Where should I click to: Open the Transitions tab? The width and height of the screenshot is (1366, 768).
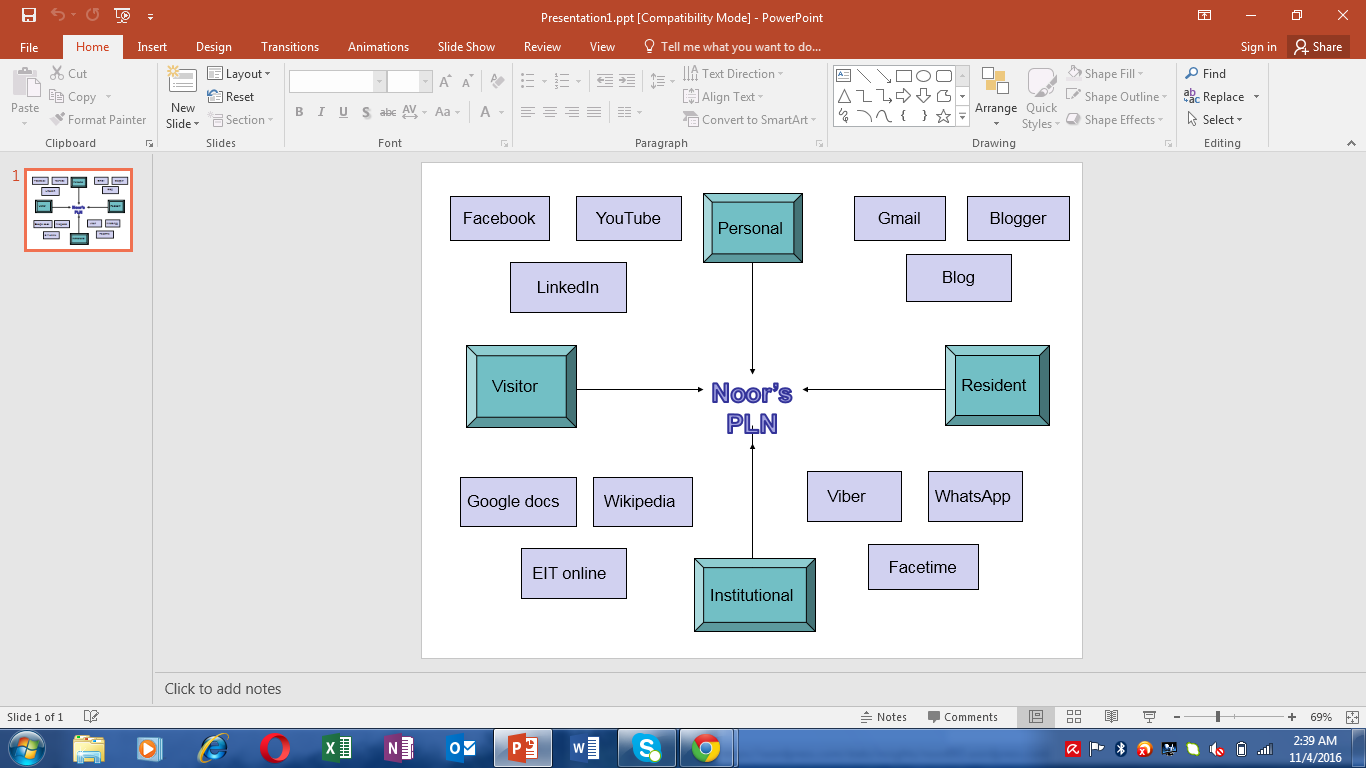click(290, 47)
